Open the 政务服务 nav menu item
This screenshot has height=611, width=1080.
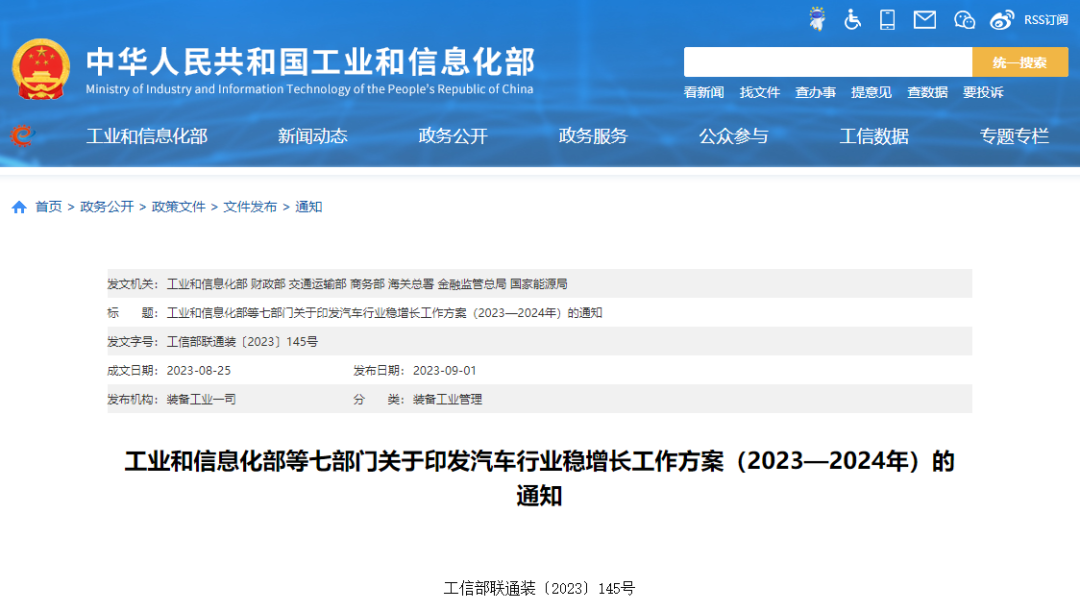[x=593, y=136]
